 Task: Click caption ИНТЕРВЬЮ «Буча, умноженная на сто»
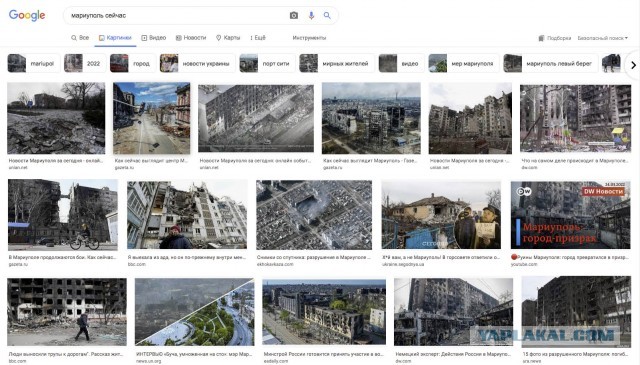(194, 354)
